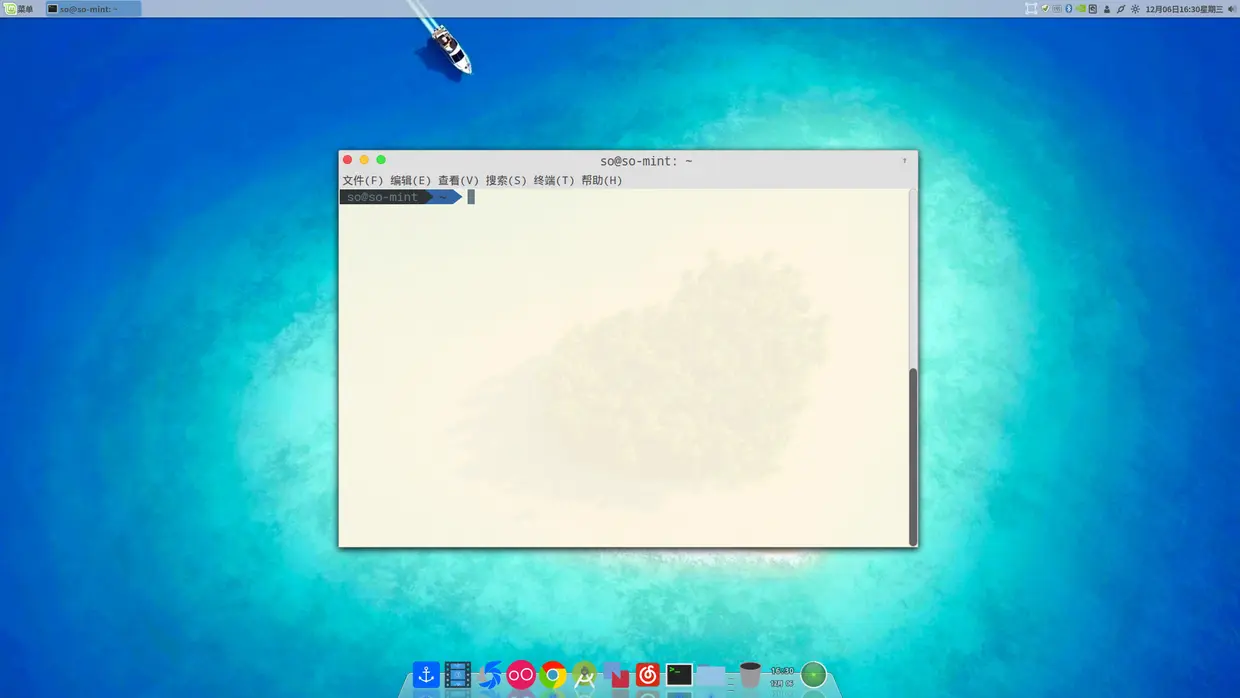
Task: Click the dock clock showing 16:30
Action: tap(782, 676)
